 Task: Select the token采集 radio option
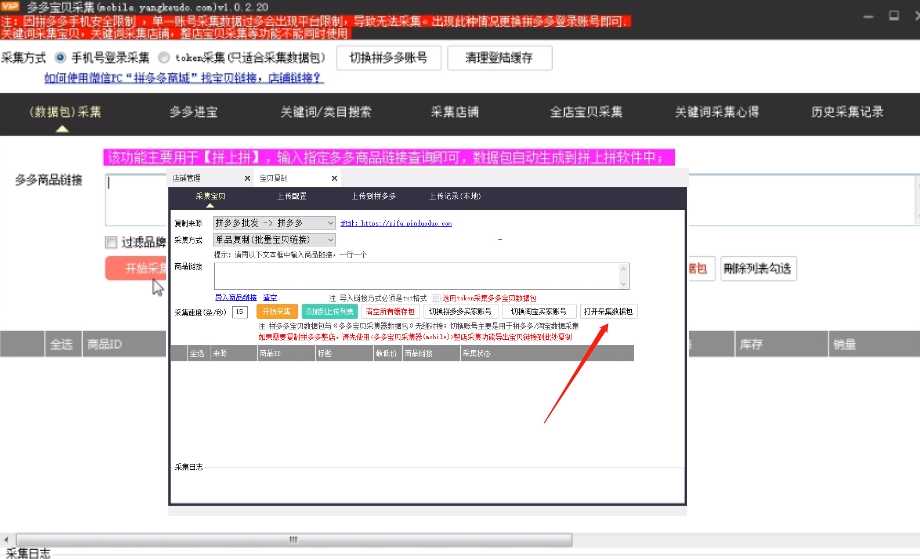[164, 57]
